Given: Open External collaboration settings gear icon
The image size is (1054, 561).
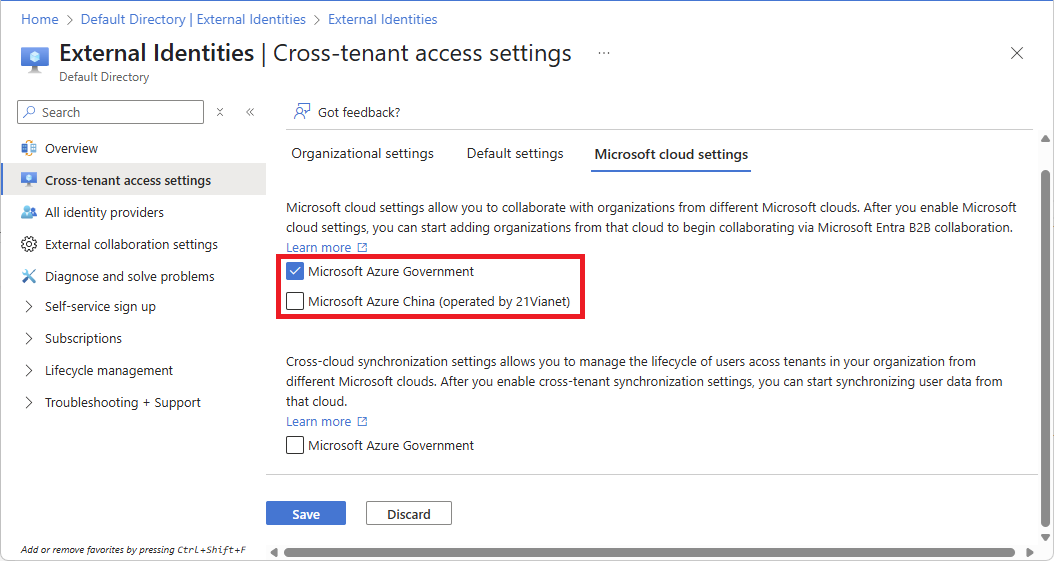Looking at the screenshot, I should (29, 245).
